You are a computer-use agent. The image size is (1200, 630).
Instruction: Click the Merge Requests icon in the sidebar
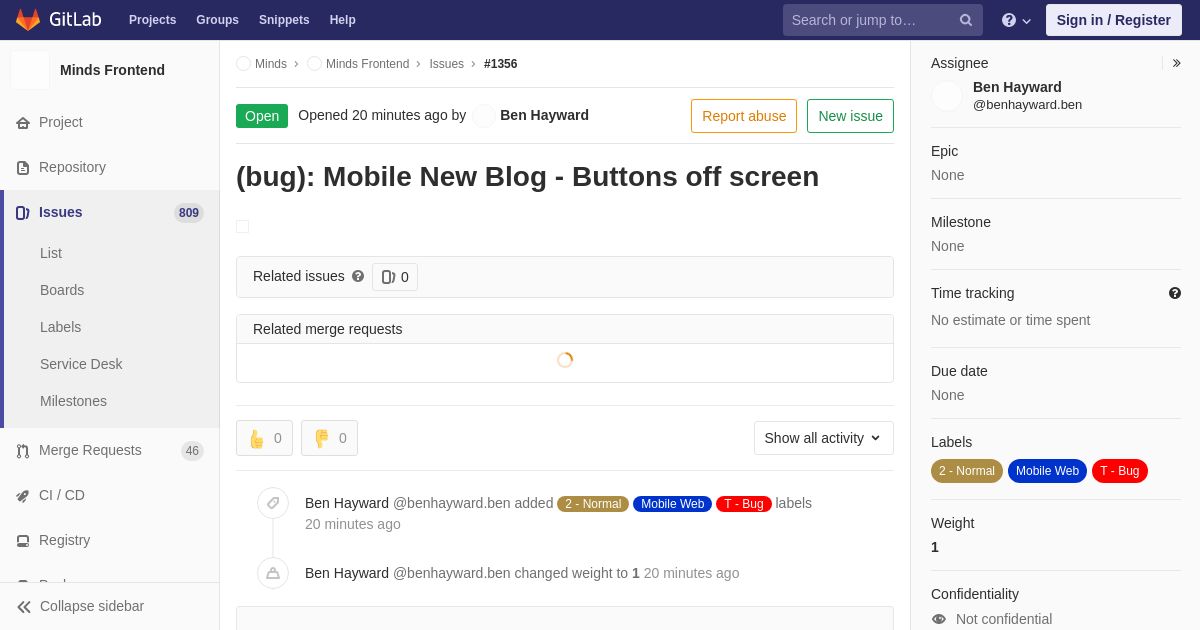click(23, 451)
